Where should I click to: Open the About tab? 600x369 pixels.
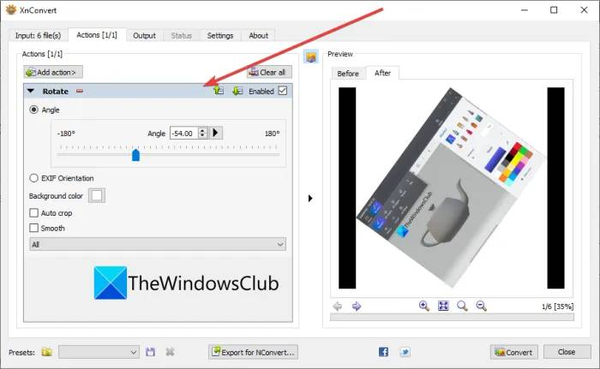coord(258,36)
